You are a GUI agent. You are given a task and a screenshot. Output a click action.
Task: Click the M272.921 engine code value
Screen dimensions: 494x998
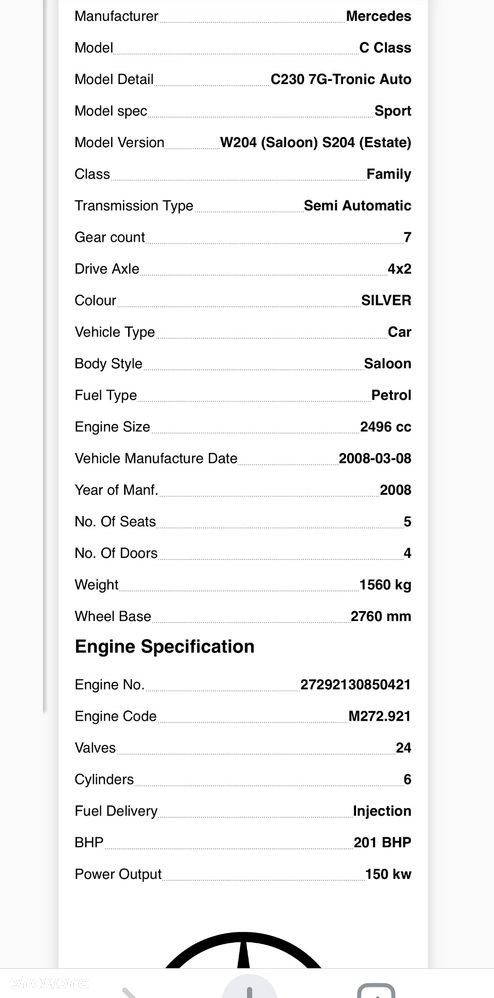click(379, 716)
